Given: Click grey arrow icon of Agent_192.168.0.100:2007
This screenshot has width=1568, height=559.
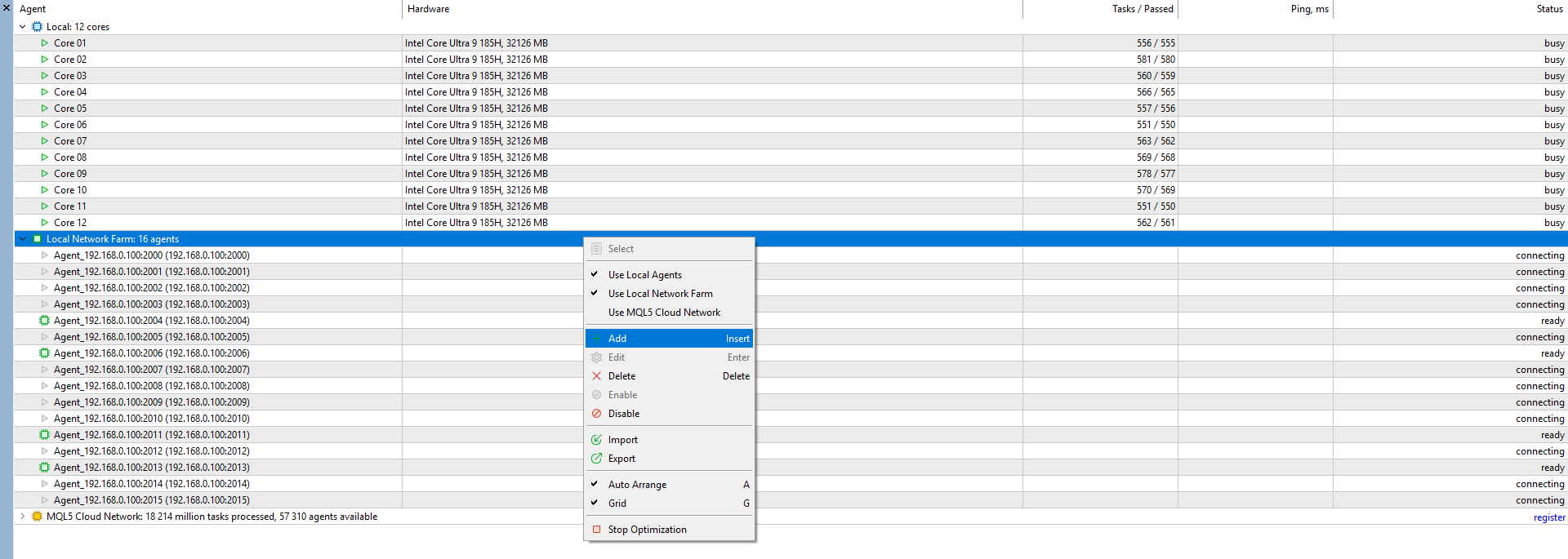Looking at the screenshot, I should (x=45, y=370).
